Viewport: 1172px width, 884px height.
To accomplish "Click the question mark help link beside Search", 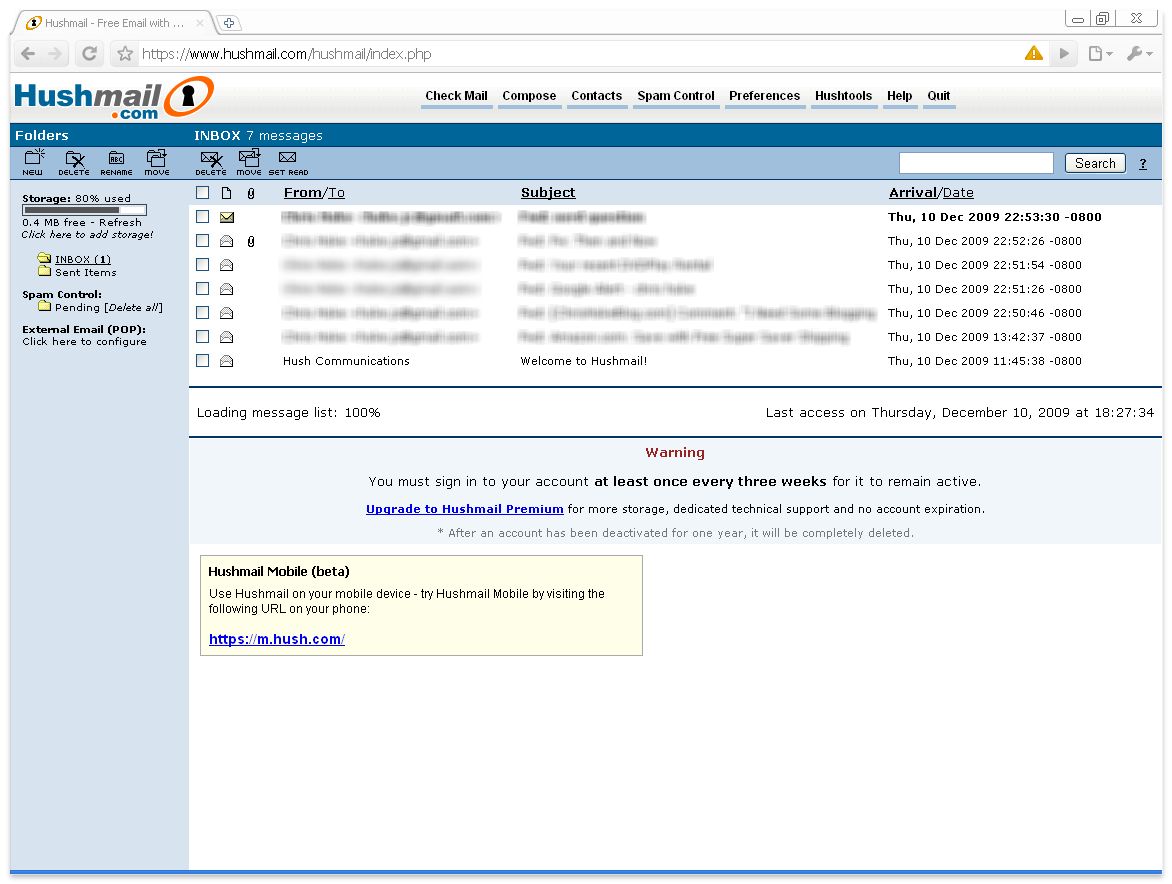I will [x=1143, y=164].
